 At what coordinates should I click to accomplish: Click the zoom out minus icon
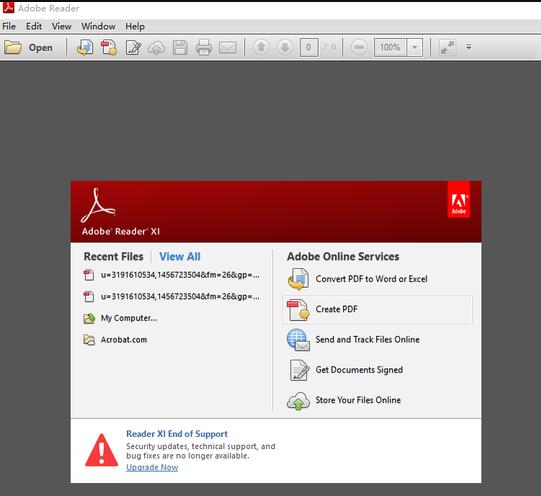(359, 47)
